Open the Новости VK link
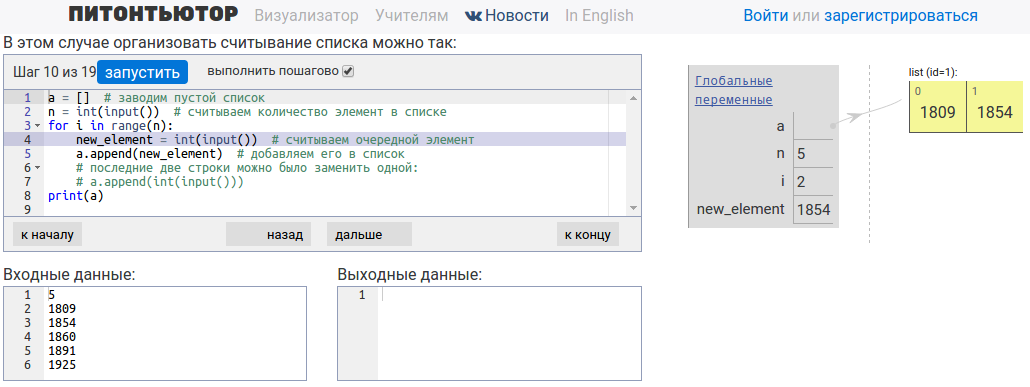This screenshot has width=1030, height=387. 516,16
